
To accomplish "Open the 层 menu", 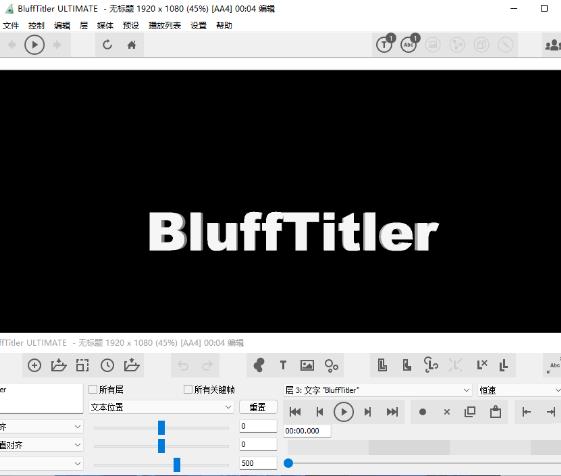I will click(84, 25).
